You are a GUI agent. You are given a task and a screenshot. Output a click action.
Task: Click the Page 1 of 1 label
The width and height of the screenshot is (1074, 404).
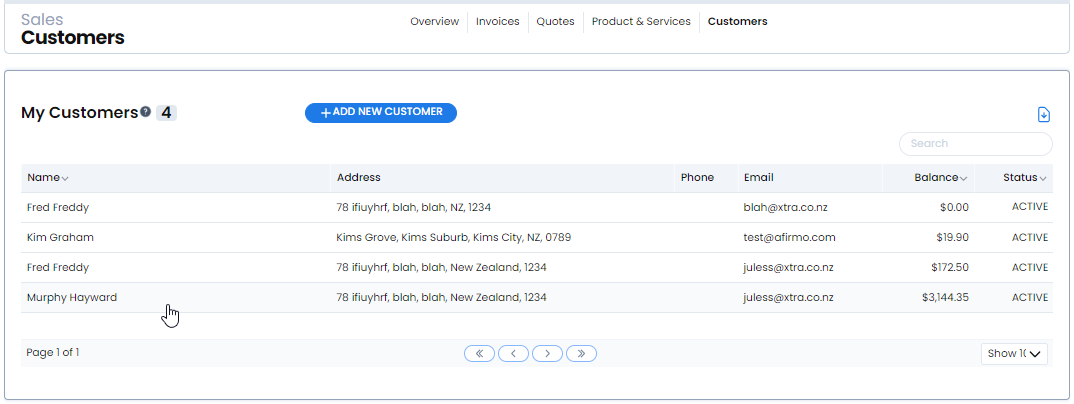[x=53, y=353]
